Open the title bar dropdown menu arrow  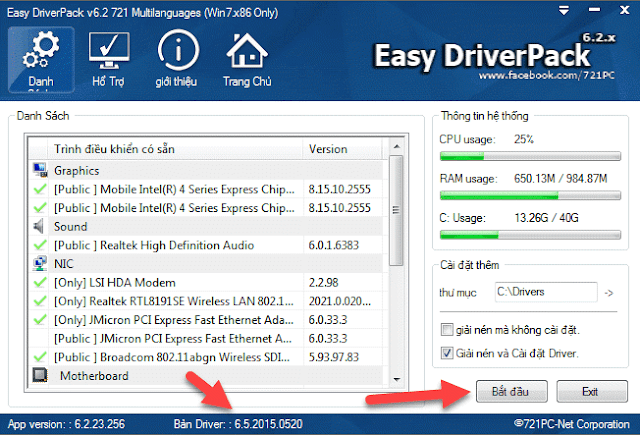564,11
